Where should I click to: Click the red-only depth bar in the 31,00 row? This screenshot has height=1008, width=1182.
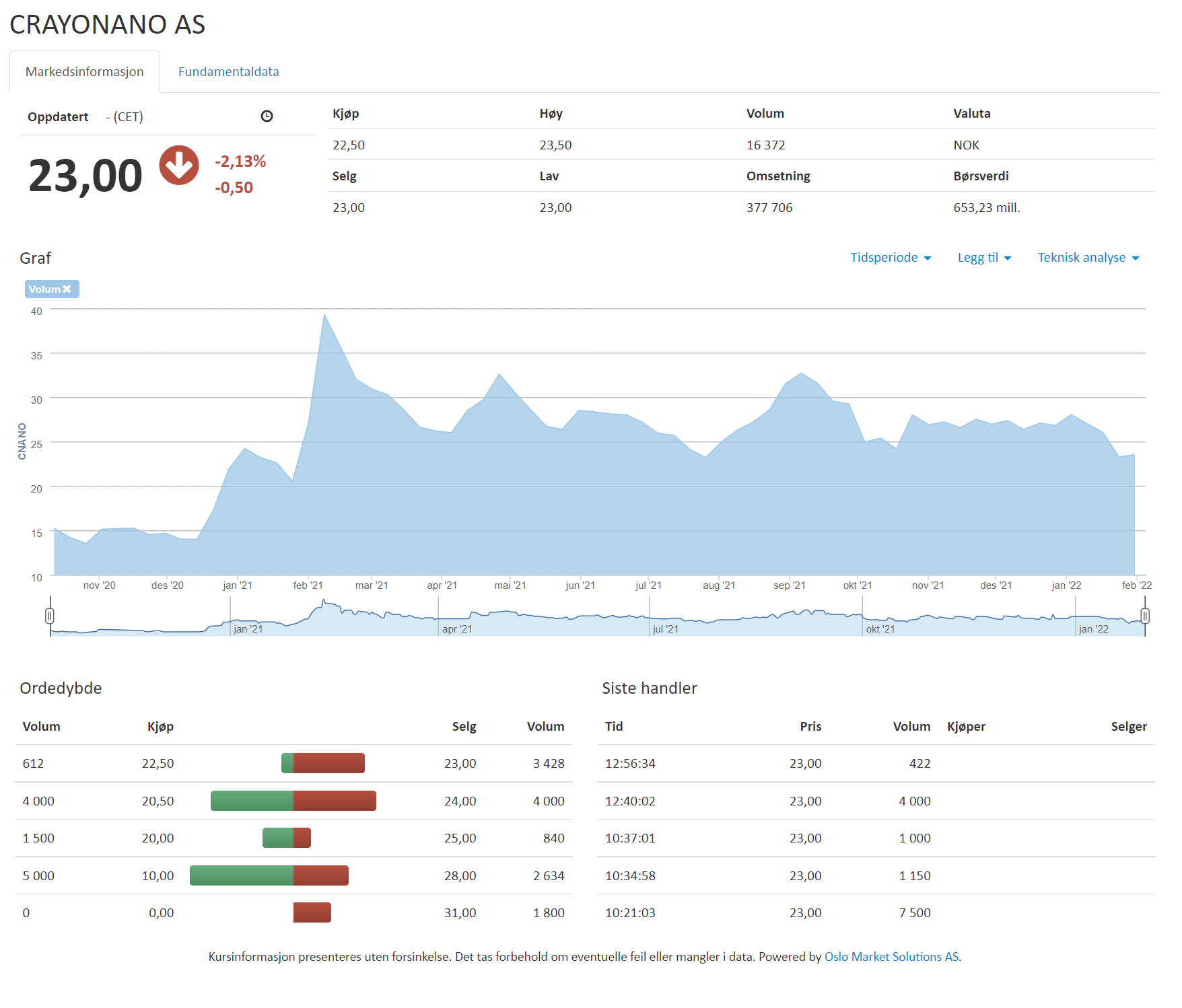(312, 912)
